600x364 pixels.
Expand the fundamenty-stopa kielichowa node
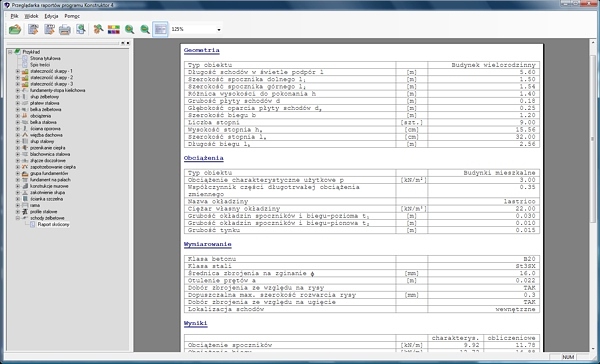(18, 90)
